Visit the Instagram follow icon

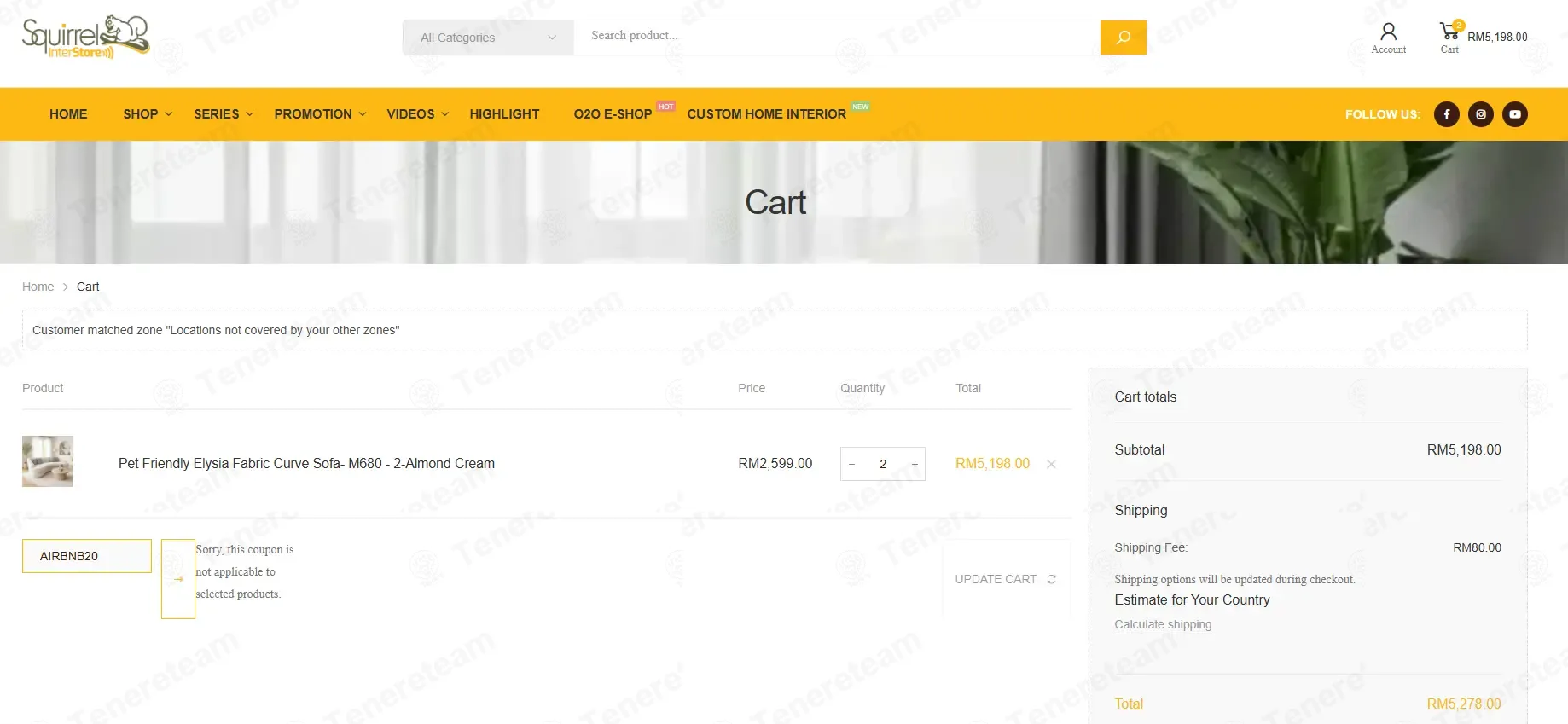click(1481, 114)
